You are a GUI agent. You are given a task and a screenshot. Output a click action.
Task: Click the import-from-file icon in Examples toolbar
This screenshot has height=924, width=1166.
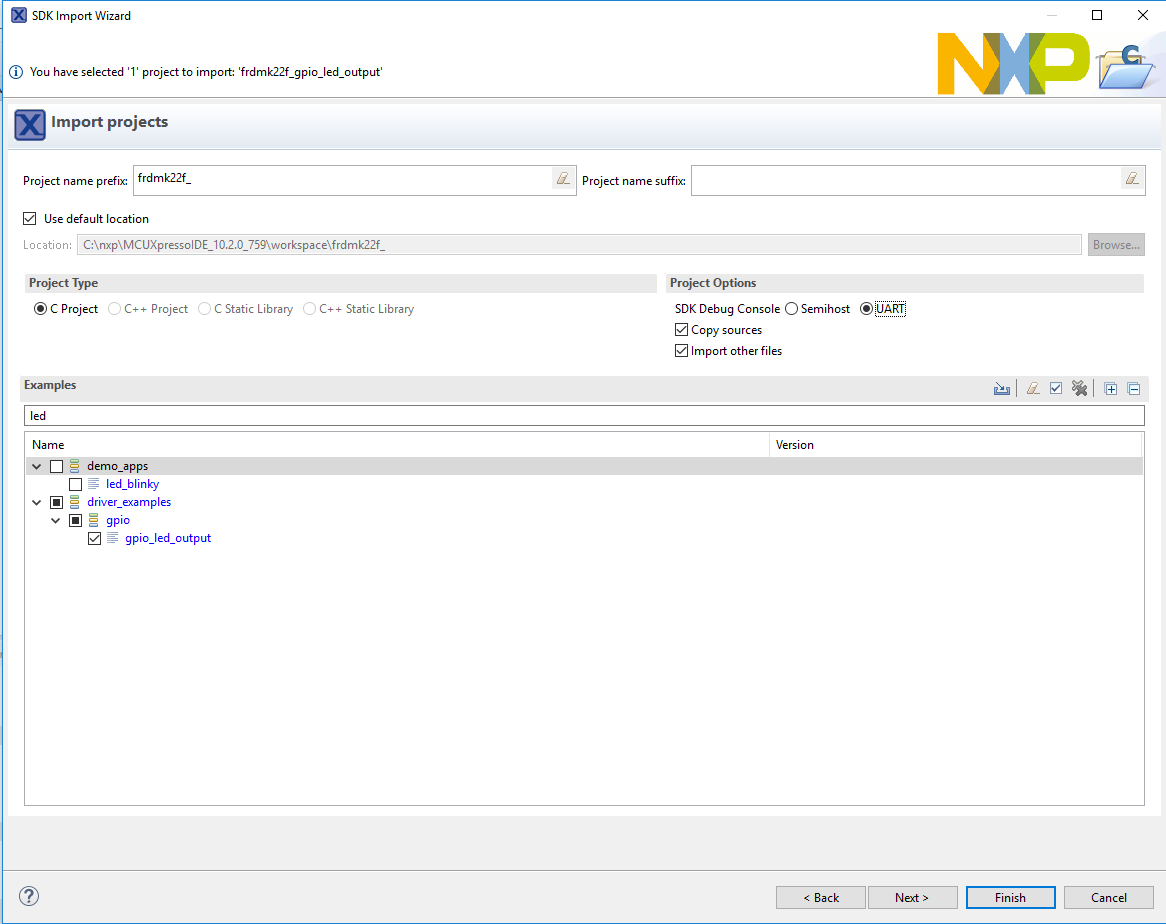coord(1001,388)
